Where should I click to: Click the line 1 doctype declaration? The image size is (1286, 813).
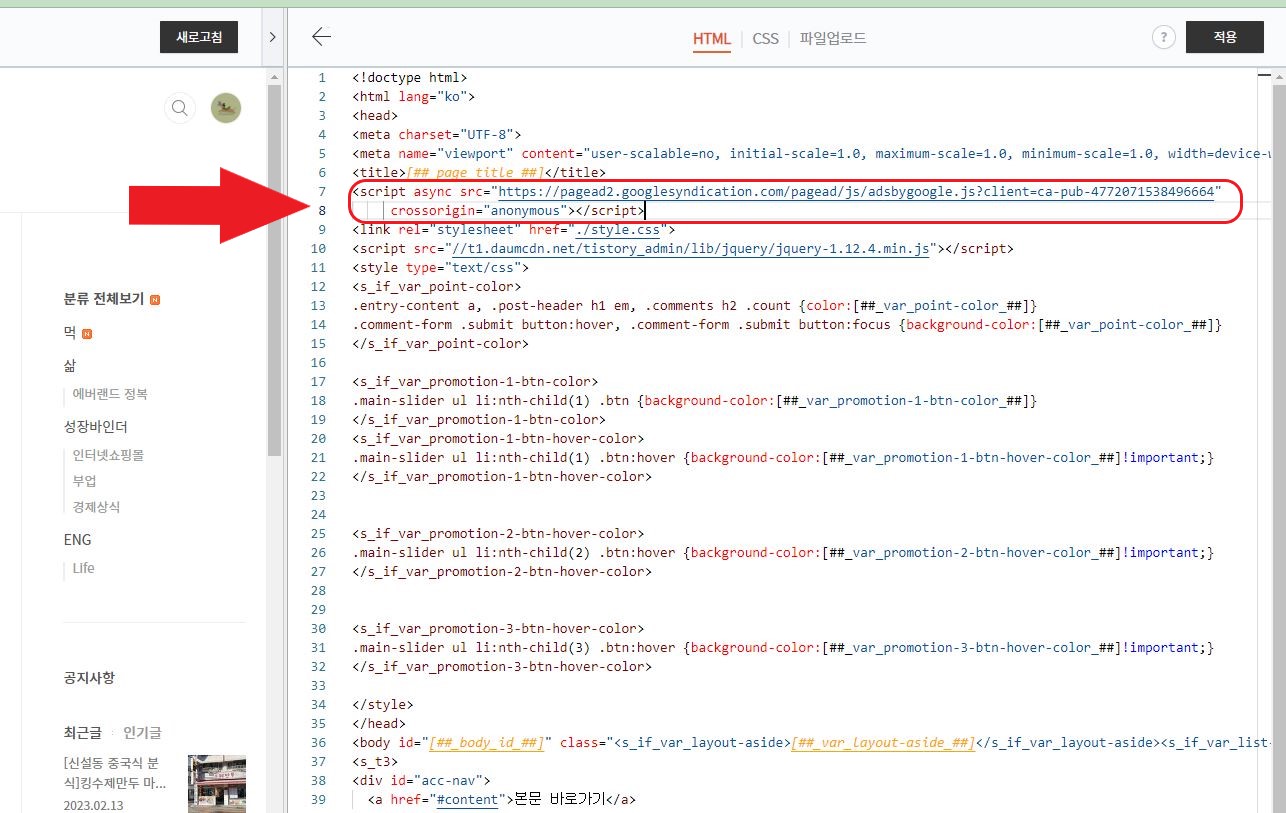pos(410,77)
